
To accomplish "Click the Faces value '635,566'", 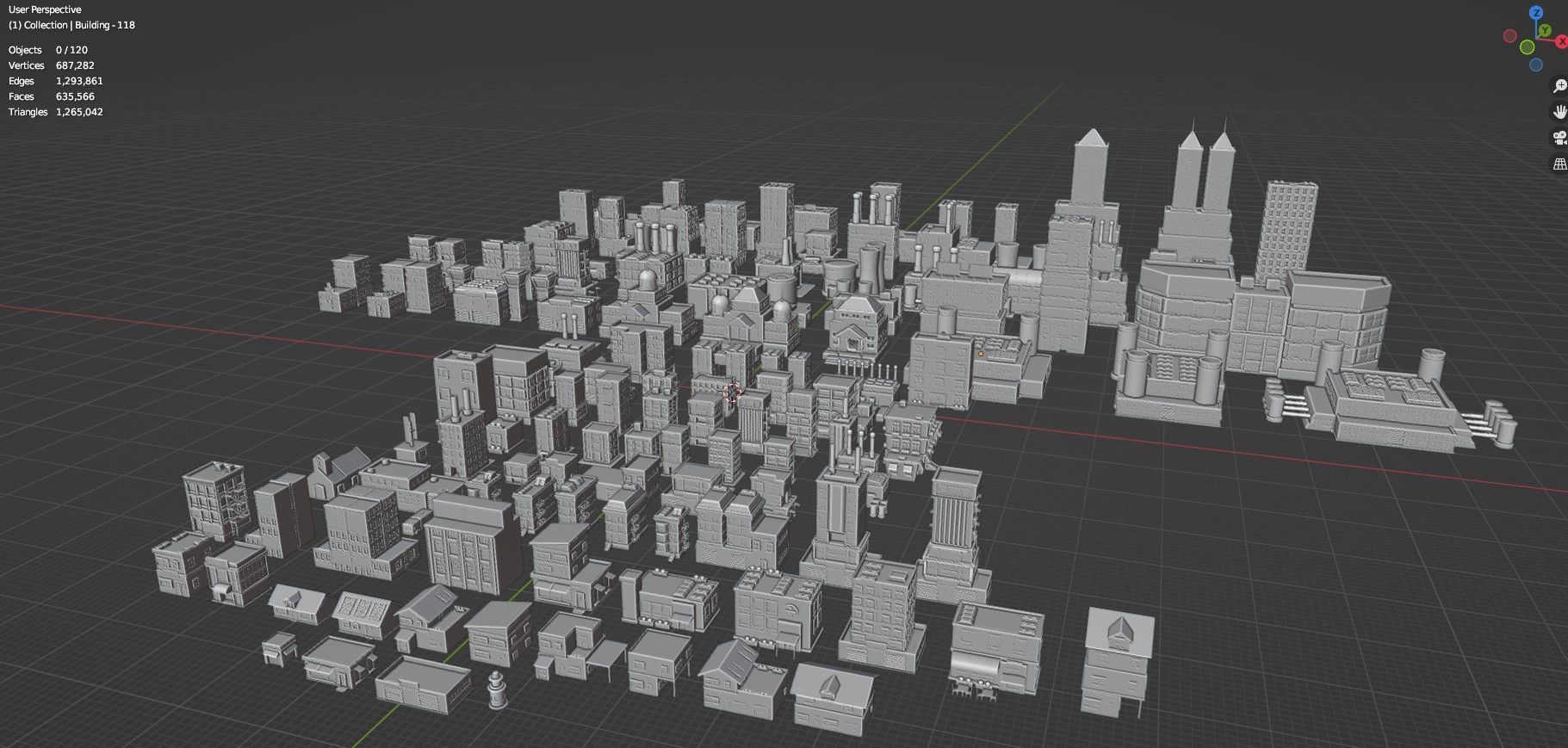I will click(x=75, y=96).
